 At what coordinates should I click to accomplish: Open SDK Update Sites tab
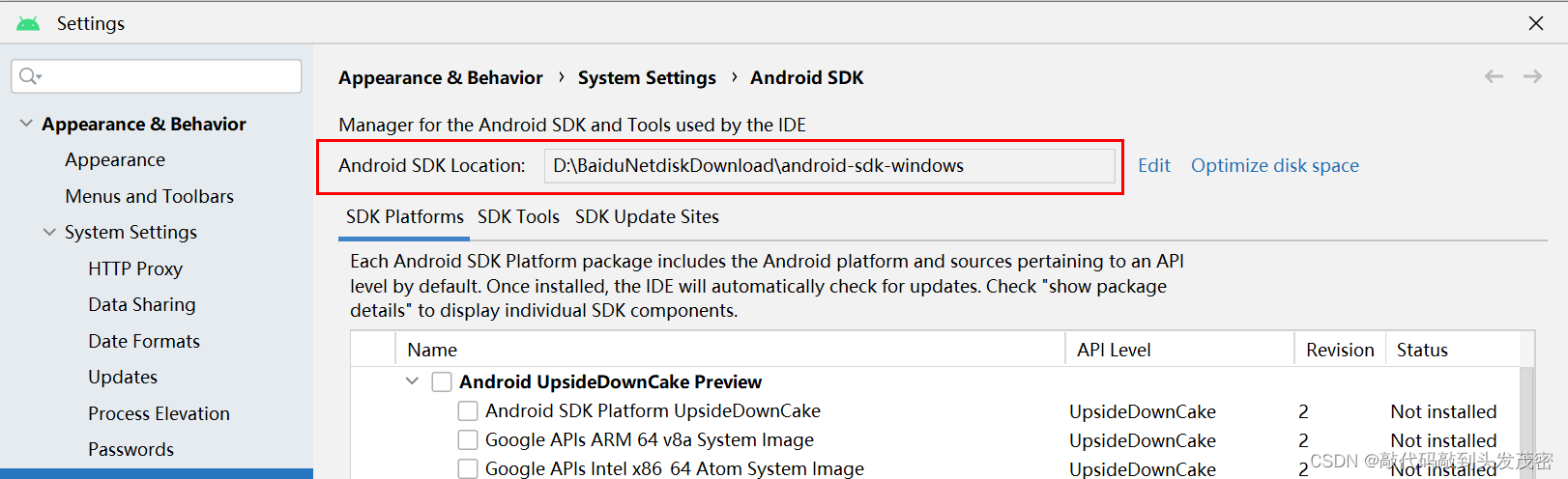click(647, 217)
